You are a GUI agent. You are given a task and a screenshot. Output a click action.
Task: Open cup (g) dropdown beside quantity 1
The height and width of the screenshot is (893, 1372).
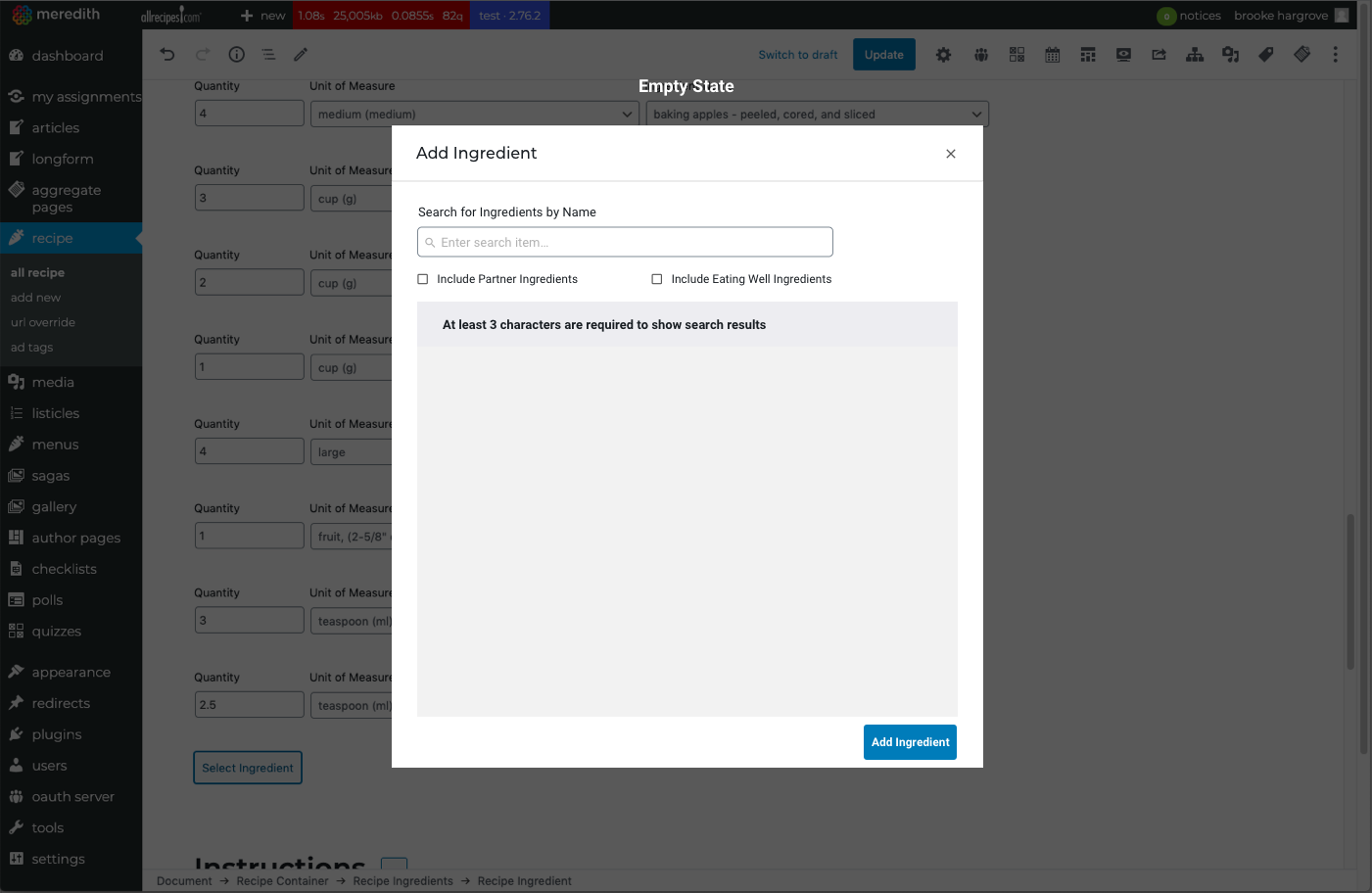pyautogui.click(x=352, y=367)
